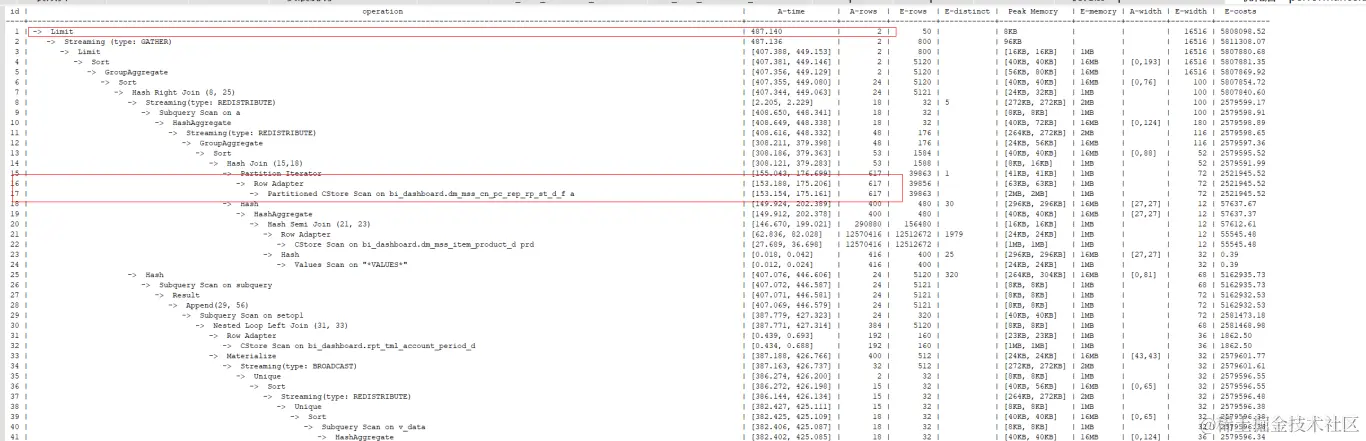The width and height of the screenshot is (1366, 441).
Task: Click the 'E-distinct' column header
Action: tap(965, 11)
